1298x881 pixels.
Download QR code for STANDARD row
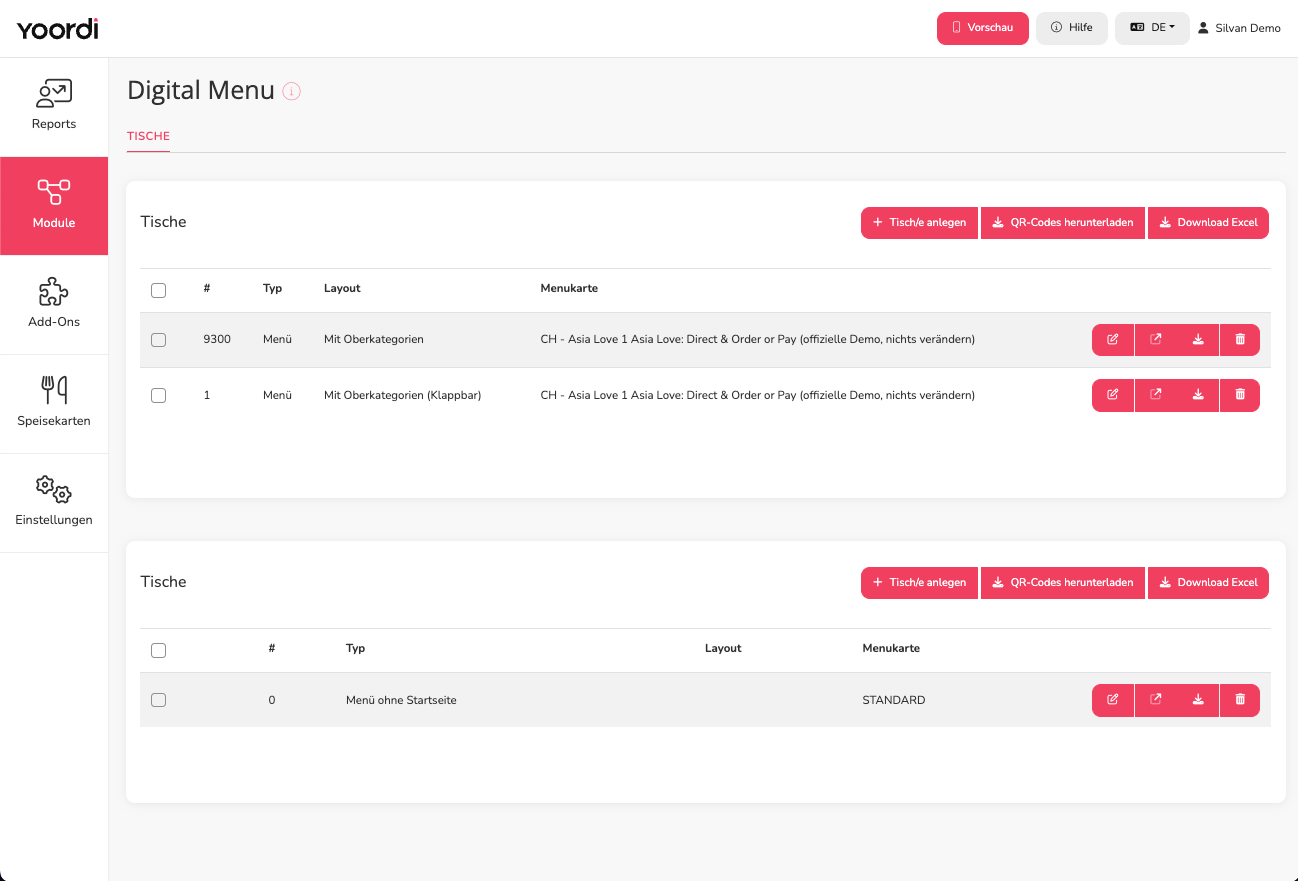[x=1198, y=700]
